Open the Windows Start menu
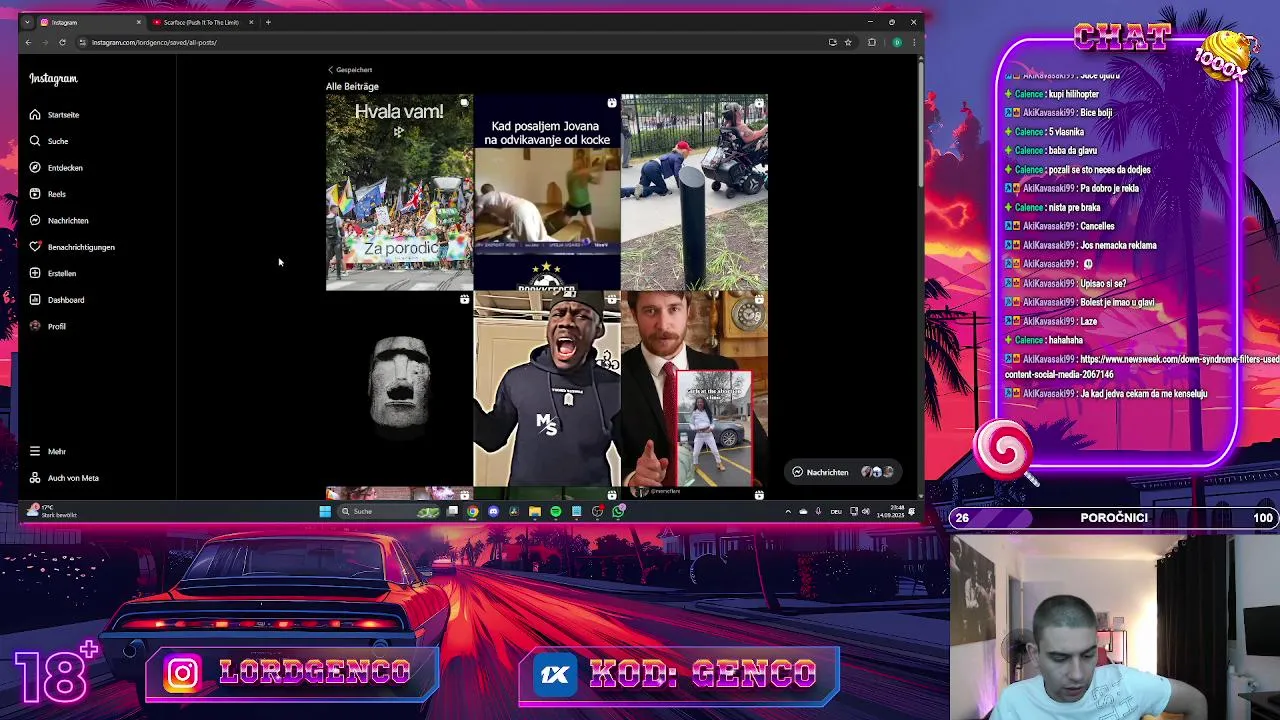The width and height of the screenshot is (1280, 720). point(325,511)
